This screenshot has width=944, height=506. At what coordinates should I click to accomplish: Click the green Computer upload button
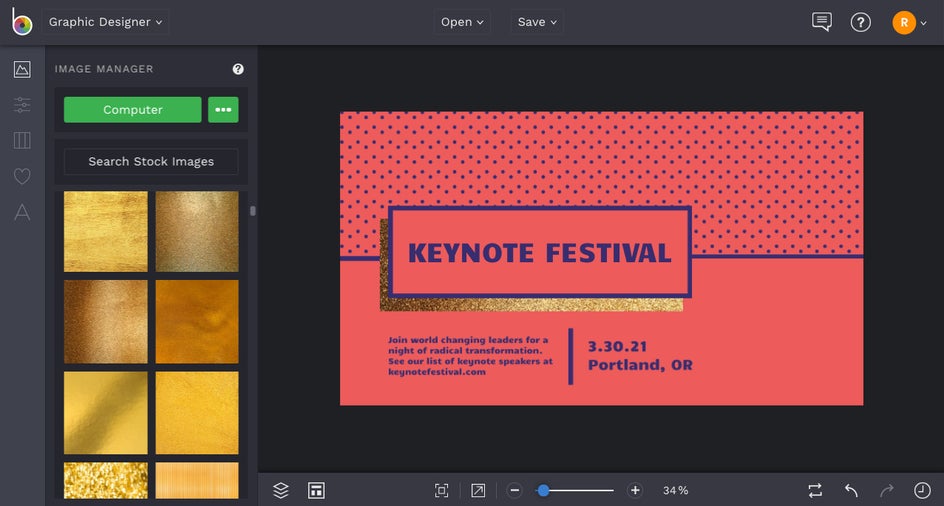[133, 110]
